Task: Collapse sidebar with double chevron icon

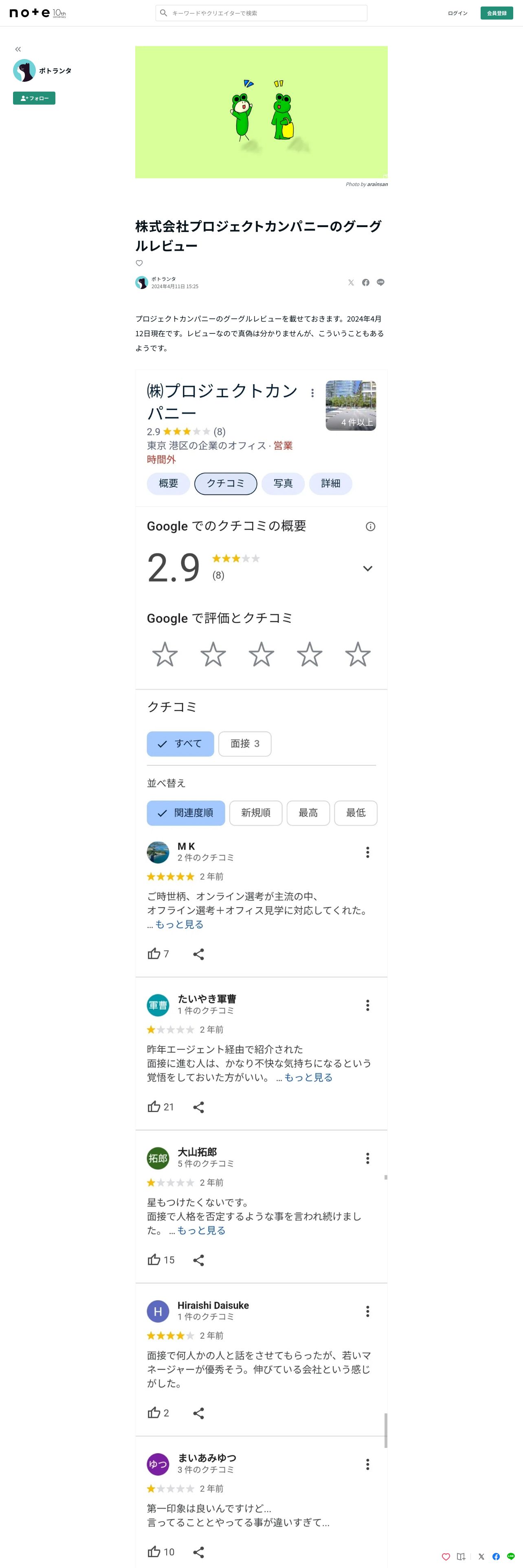Action: 18,49
